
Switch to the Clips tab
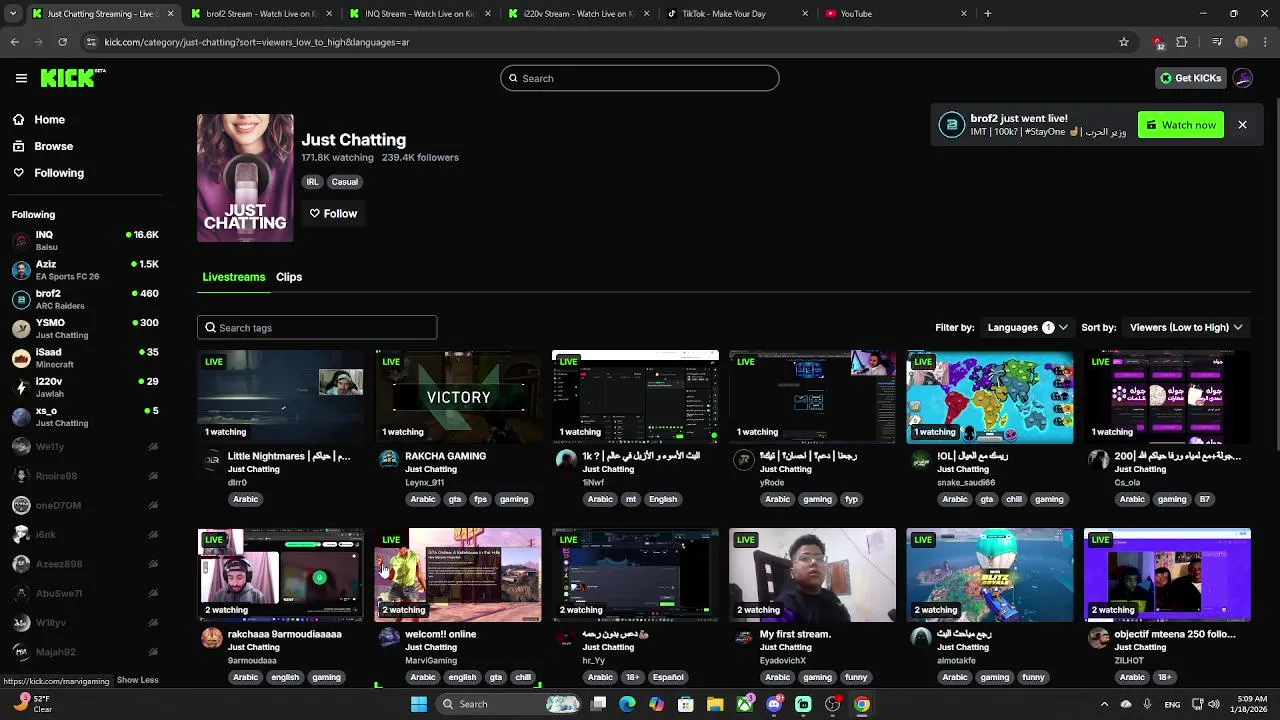pos(289,277)
